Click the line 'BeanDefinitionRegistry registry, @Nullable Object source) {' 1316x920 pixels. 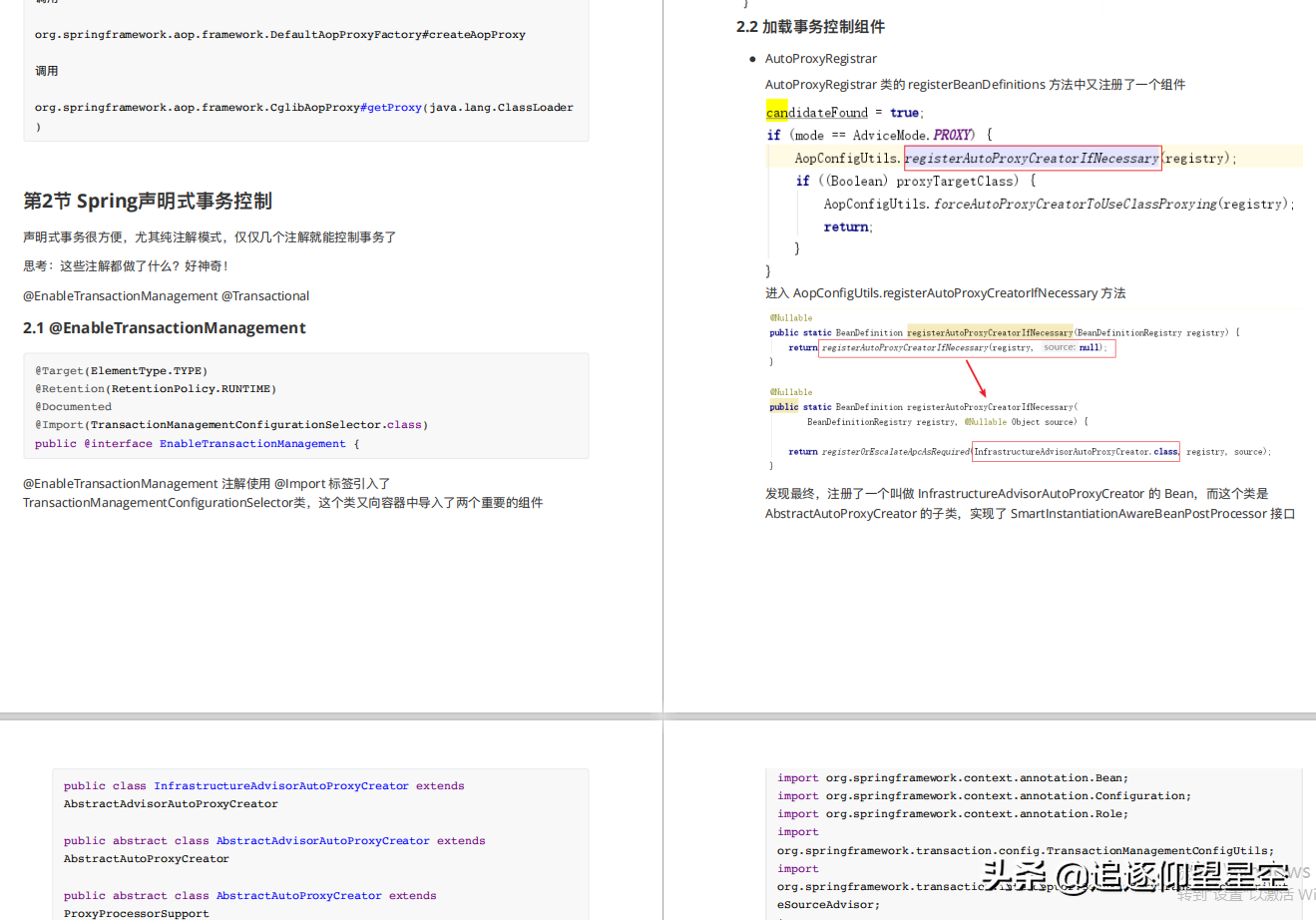[948, 422]
